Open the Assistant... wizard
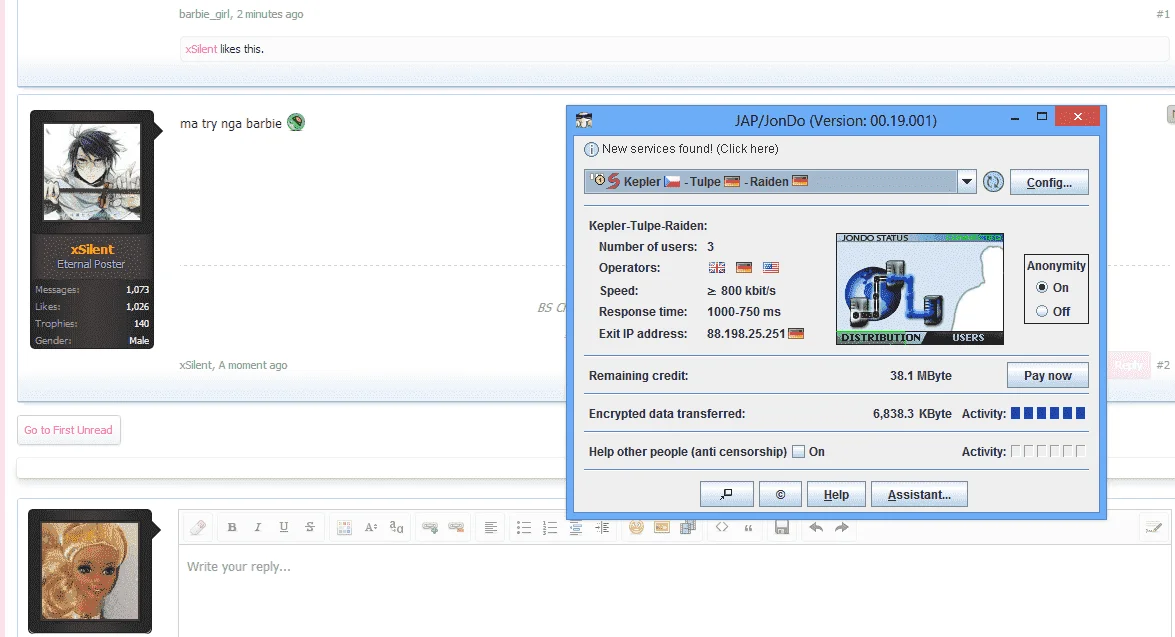The image size is (1175, 637). [919, 495]
